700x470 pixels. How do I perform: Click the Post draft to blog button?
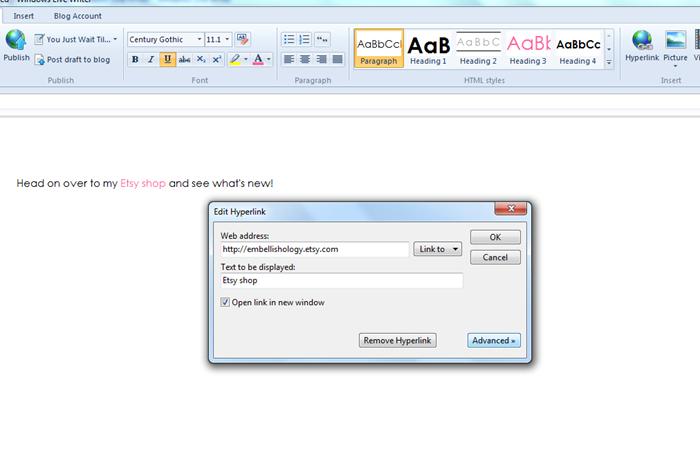pyautogui.click(x=72, y=60)
